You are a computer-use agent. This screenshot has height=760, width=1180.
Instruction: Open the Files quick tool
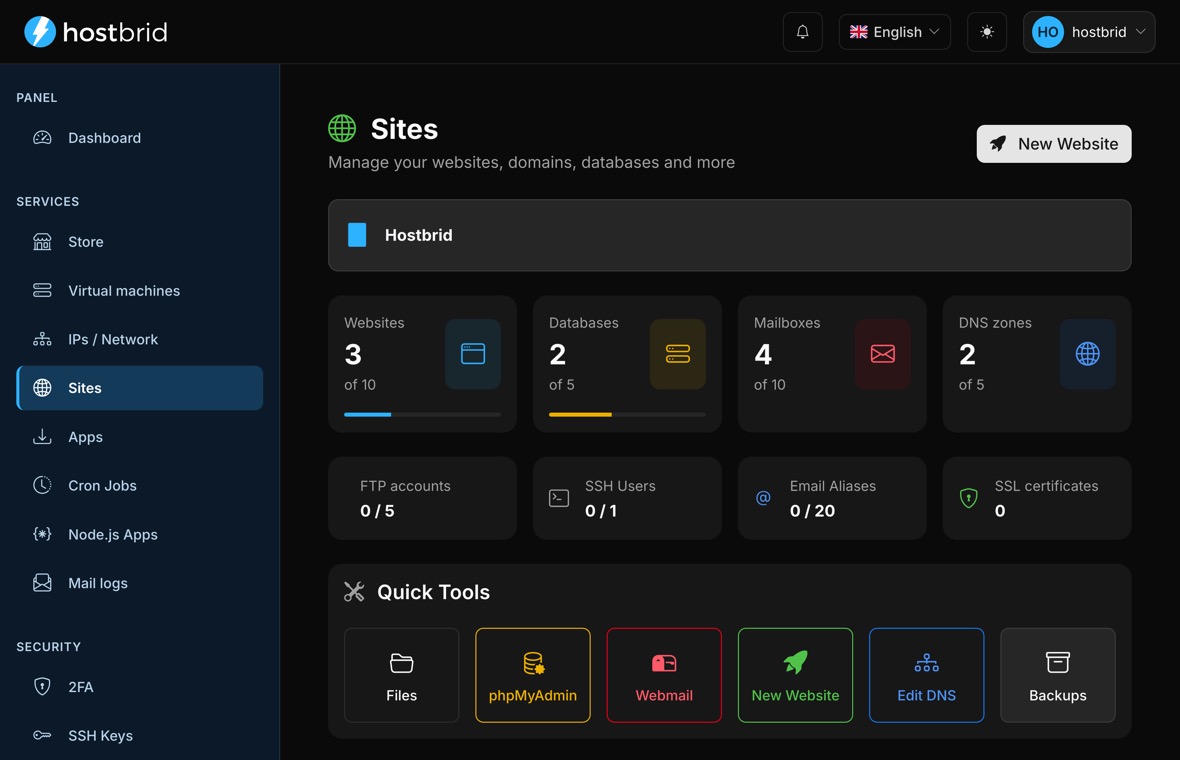[x=401, y=675]
